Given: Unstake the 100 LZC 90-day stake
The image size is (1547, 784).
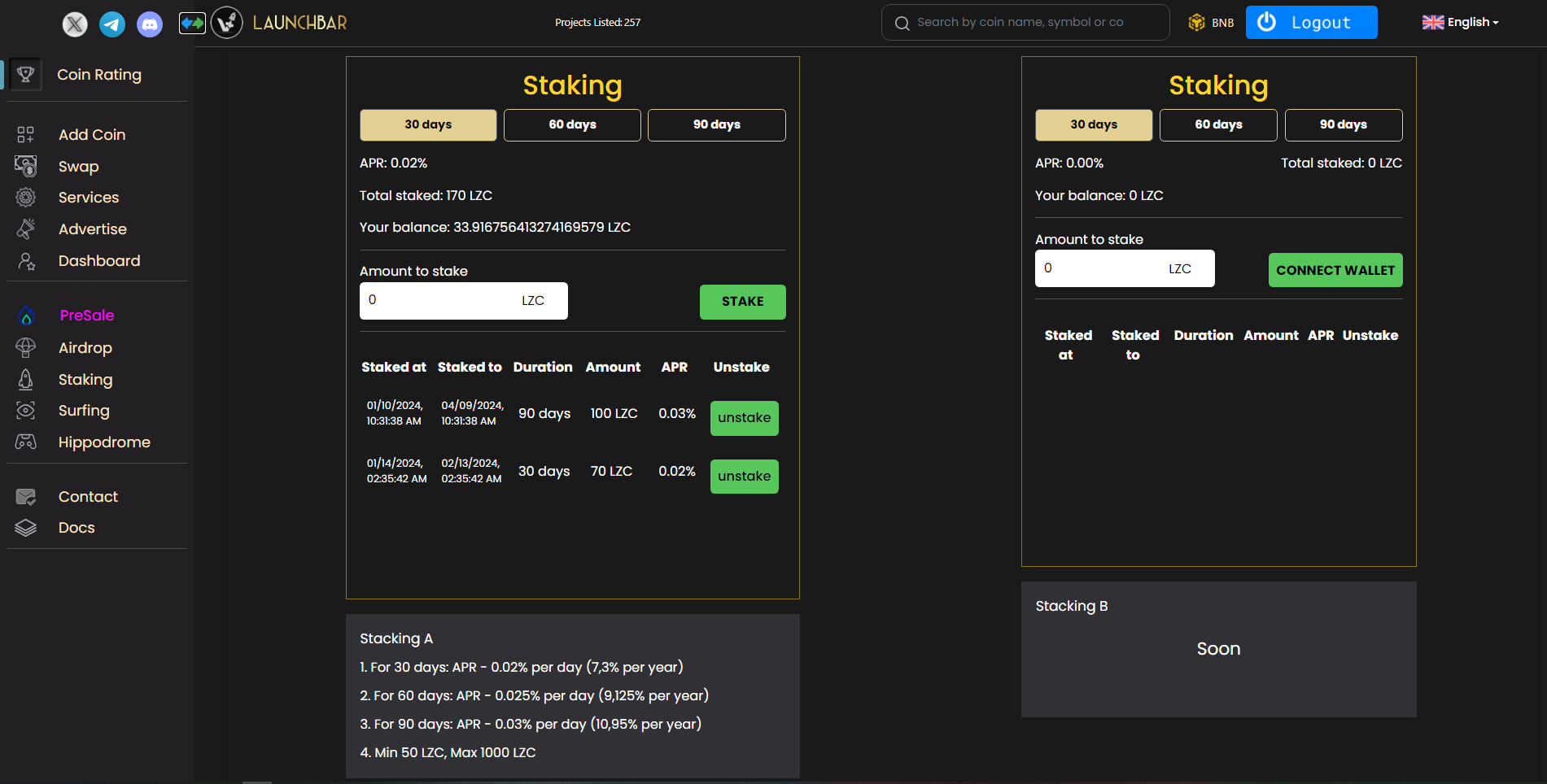Looking at the screenshot, I should tap(744, 418).
